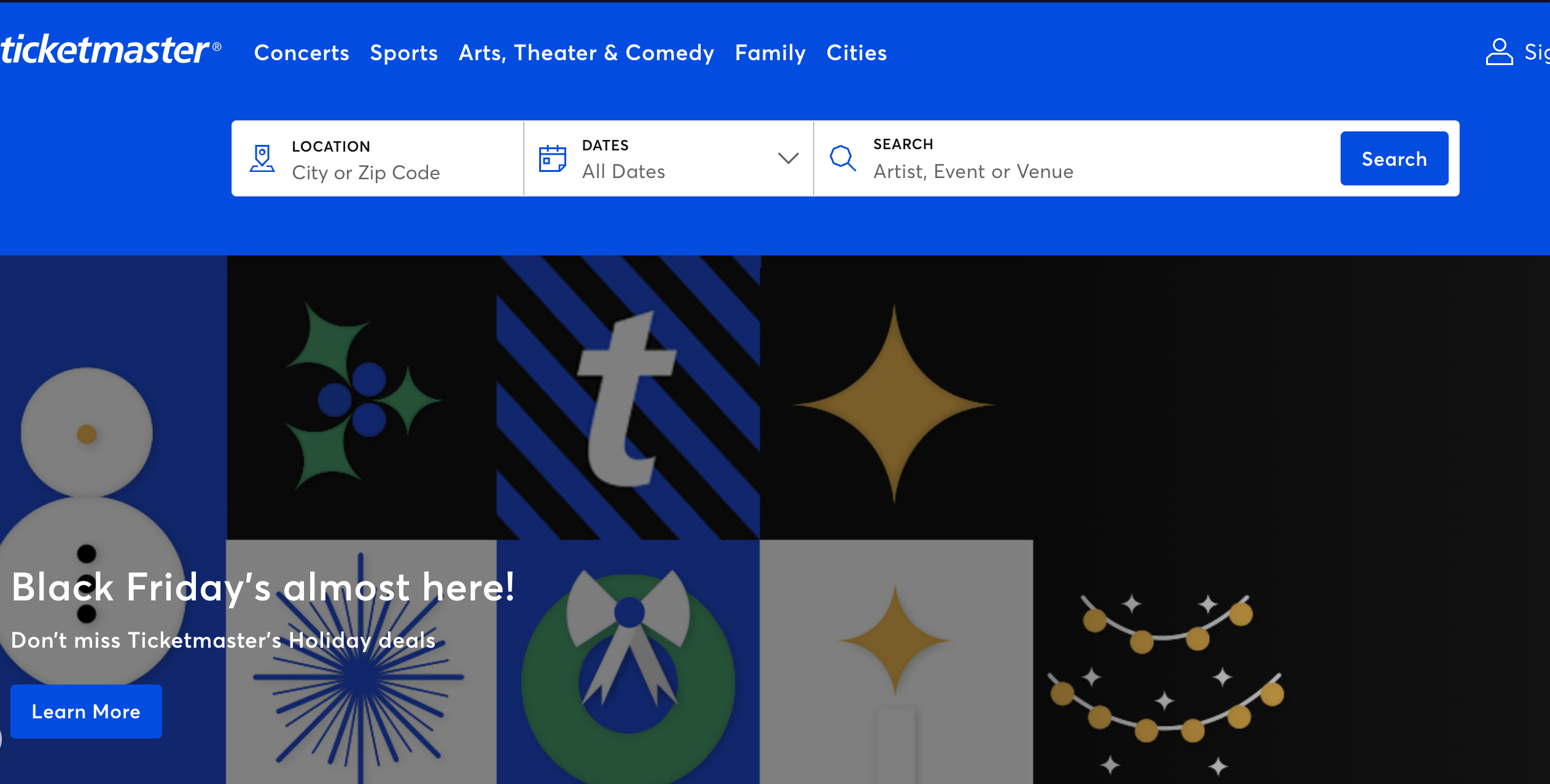Click the large gold star graphic
The height and width of the screenshot is (784, 1550).
pyautogui.click(x=894, y=404)
